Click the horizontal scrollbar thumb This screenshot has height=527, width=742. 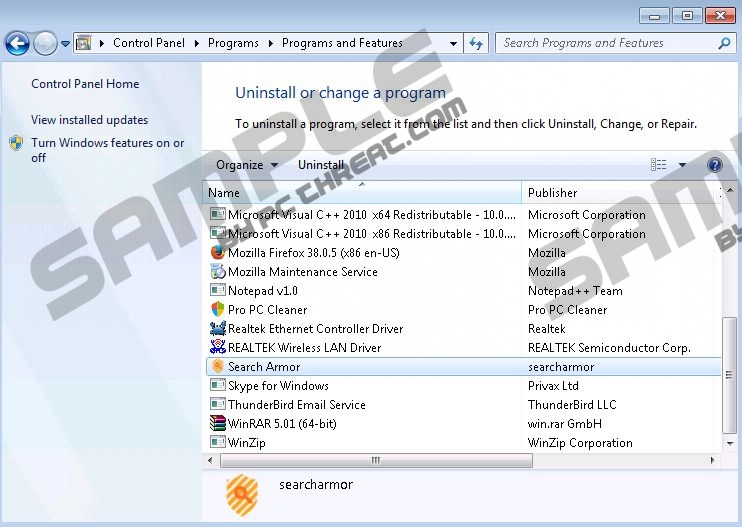[x=376, y=461]
